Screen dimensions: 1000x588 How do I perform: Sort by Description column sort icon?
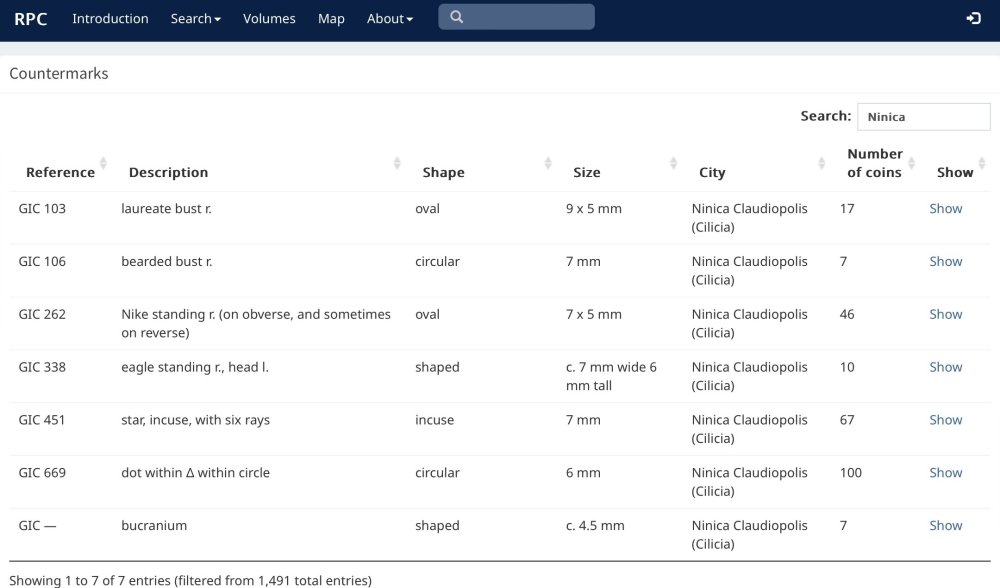(397, 164)
